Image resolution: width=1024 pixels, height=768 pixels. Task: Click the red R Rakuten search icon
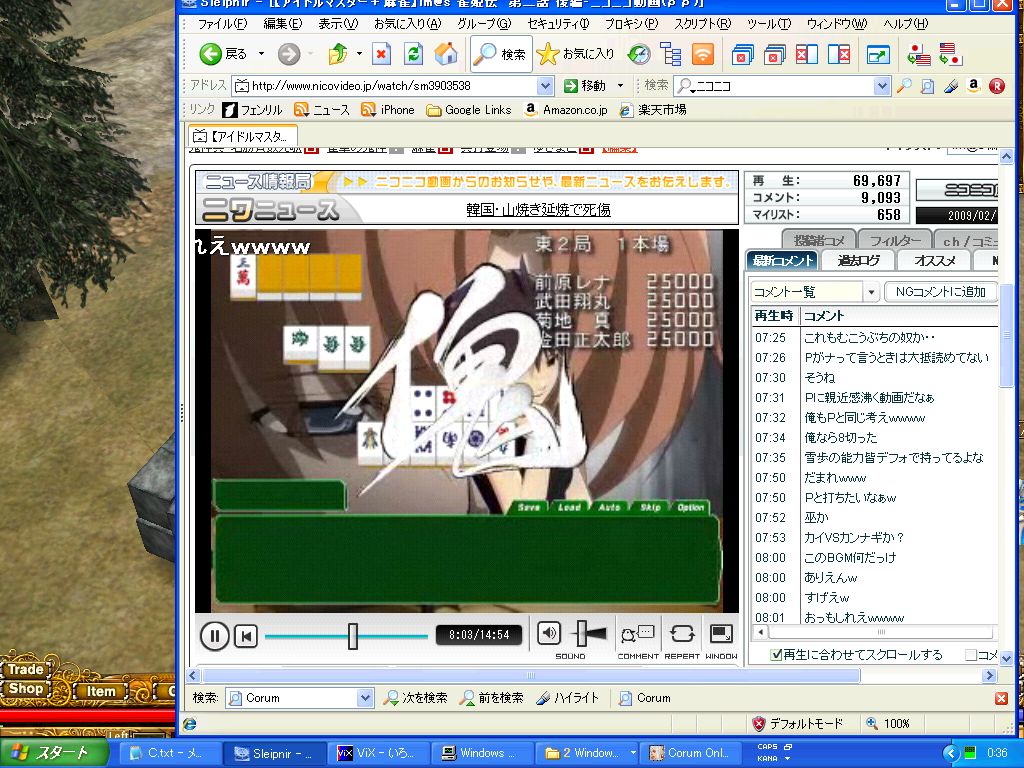point(997,86)
